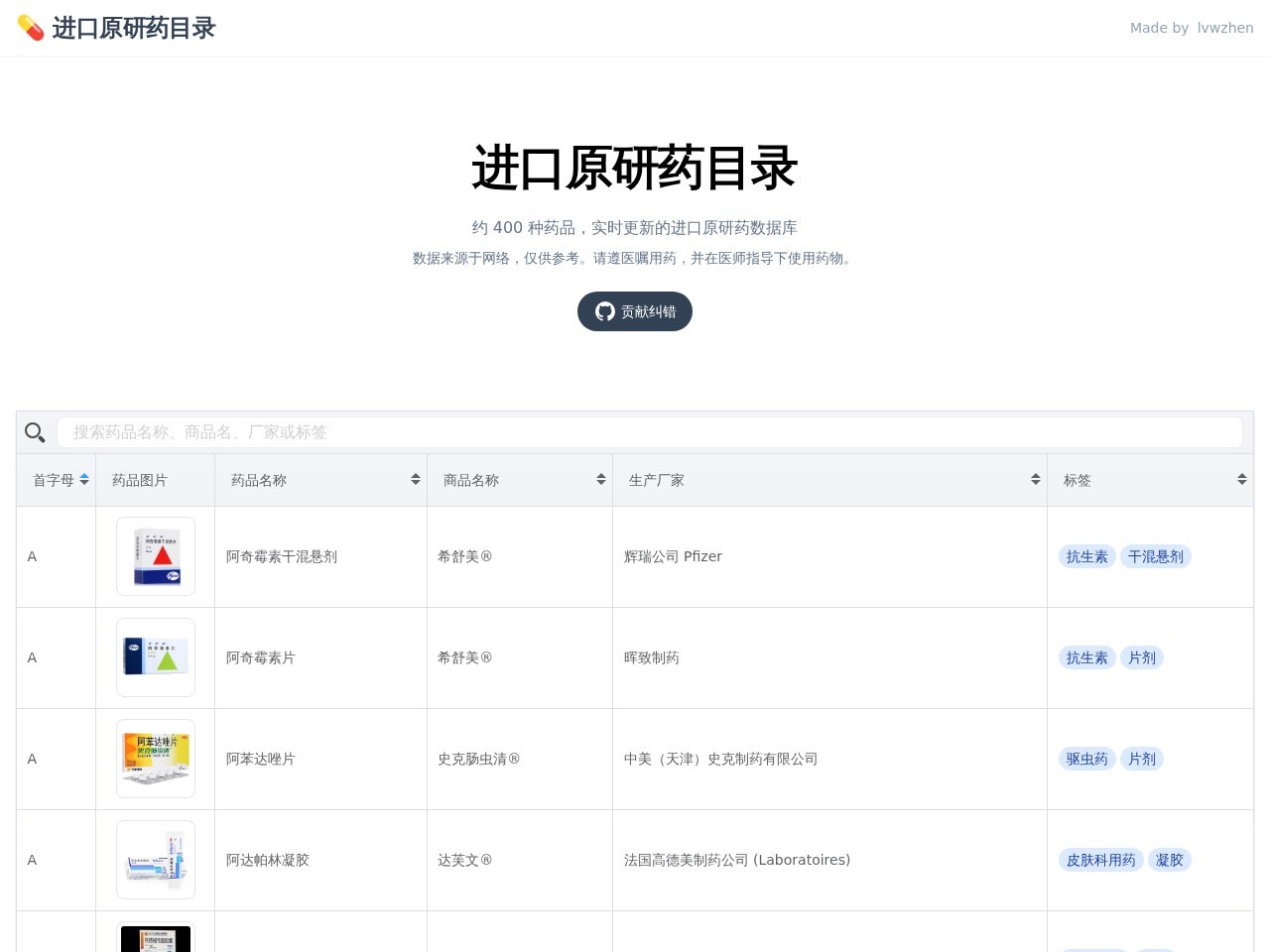Click 片剂 tag in 阿苯达唑片 row
This screenshot has height=952, width=1270.
(x=1142, y=759)
